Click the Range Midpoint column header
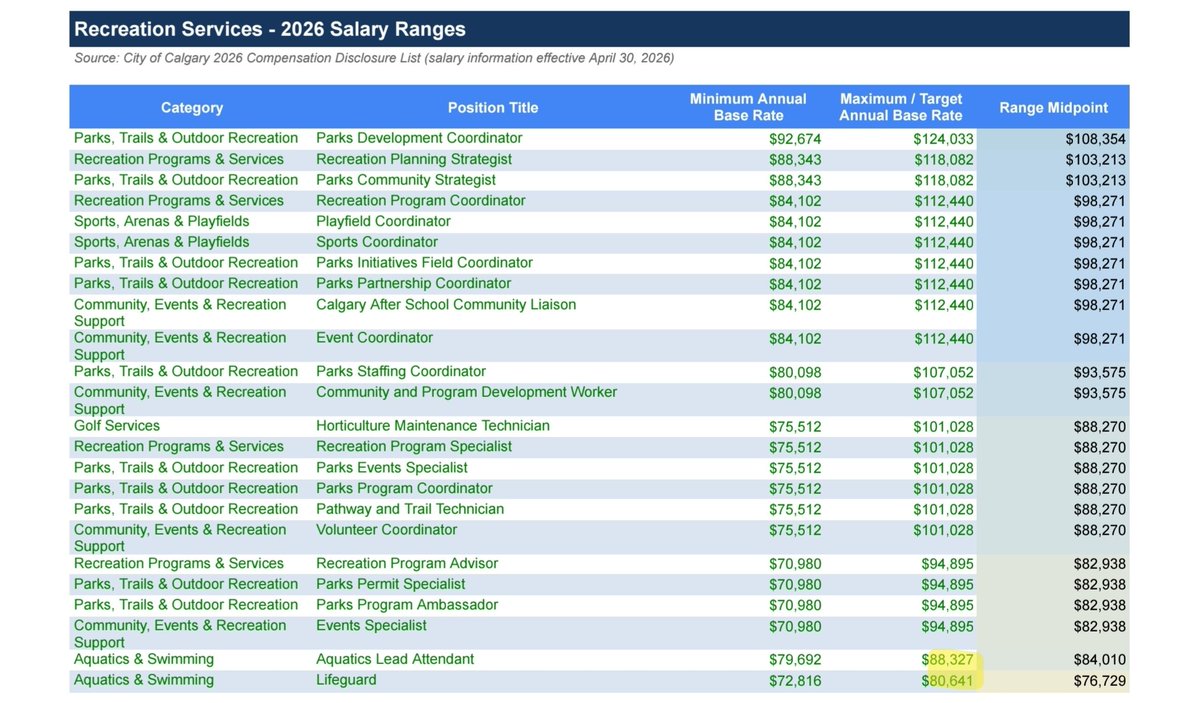 coord(1054,108)
